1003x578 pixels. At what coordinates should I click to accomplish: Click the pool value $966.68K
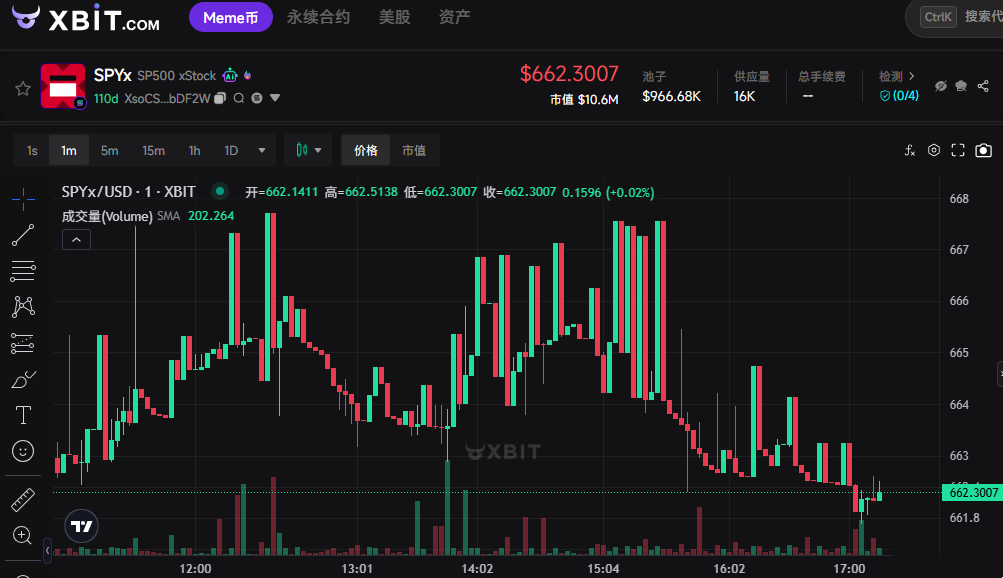pos(672,96)
